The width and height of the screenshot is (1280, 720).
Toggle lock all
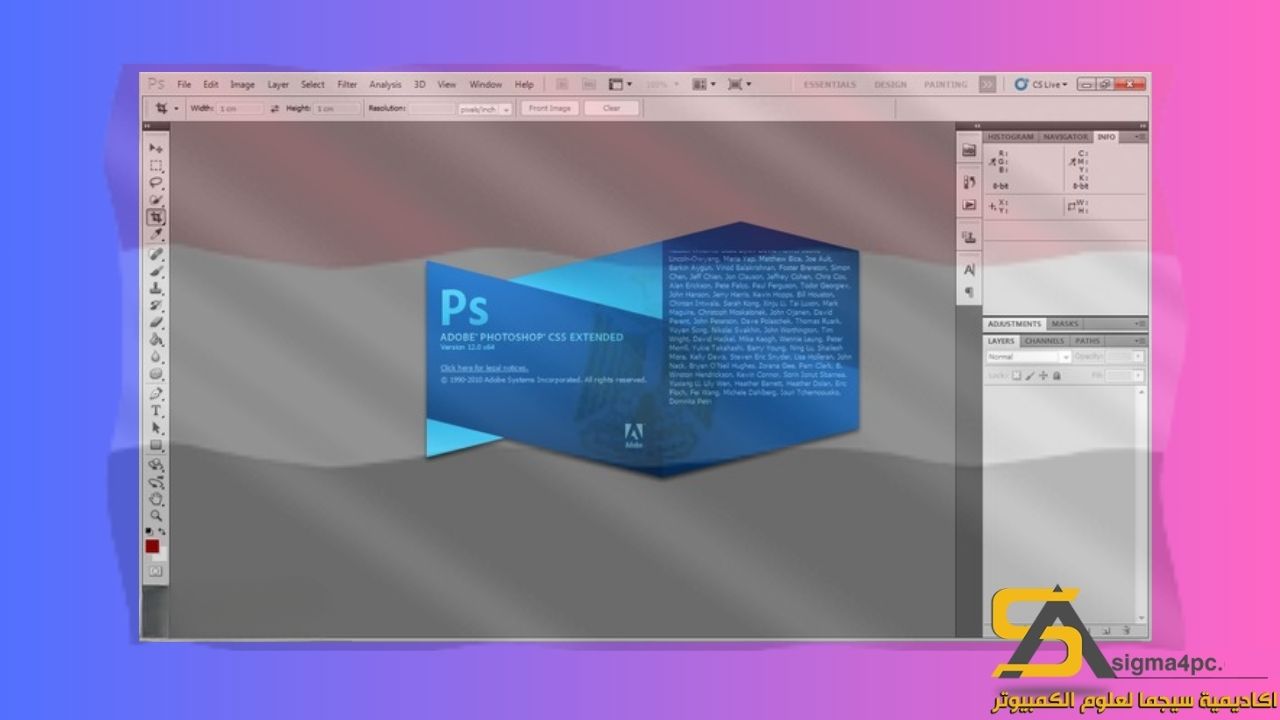pyautogui.click(x=1056, y=375)
